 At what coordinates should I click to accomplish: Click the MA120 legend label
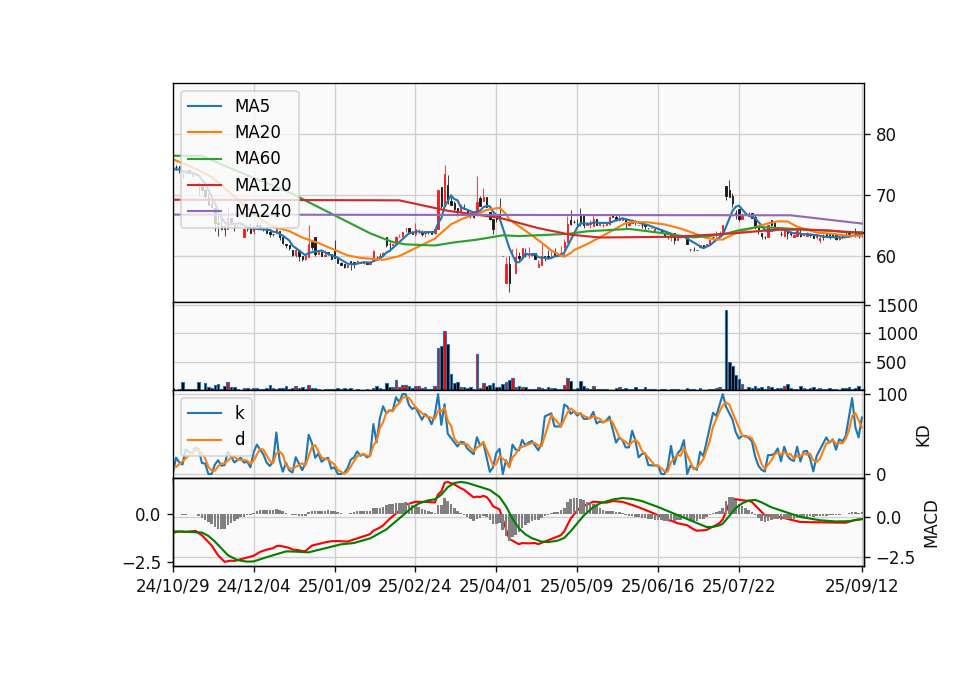point(263,184)
